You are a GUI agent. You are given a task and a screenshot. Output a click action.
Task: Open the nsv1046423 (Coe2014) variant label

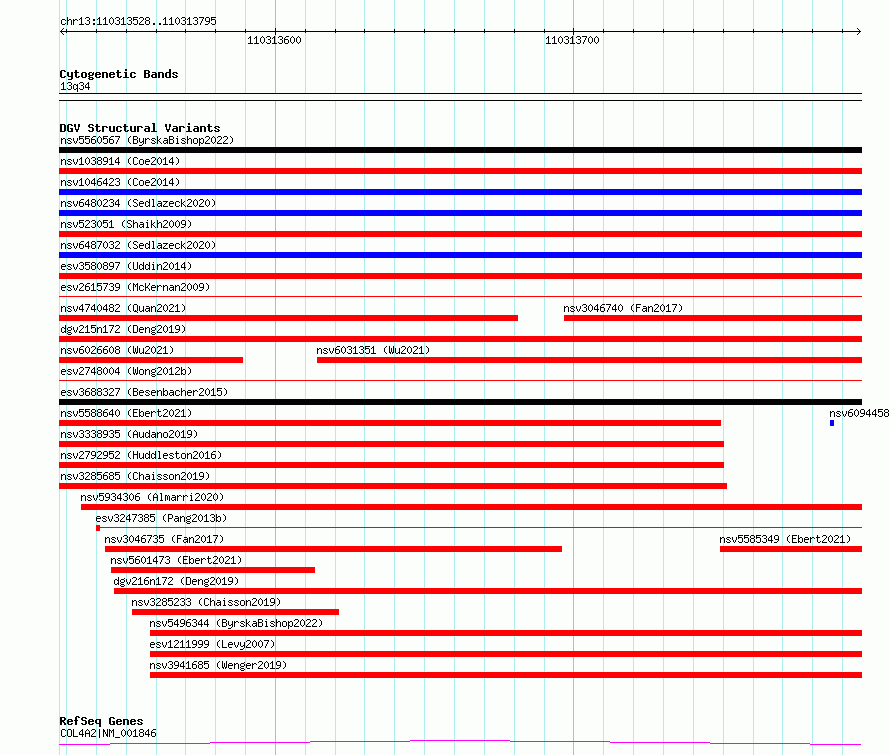tap(120, 182)
